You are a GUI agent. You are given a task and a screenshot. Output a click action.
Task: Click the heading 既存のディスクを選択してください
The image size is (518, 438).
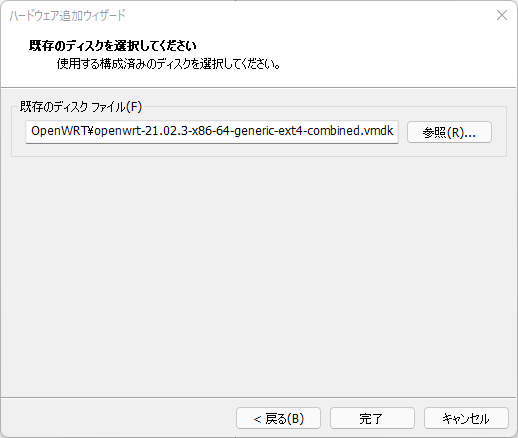pos(113,46)
